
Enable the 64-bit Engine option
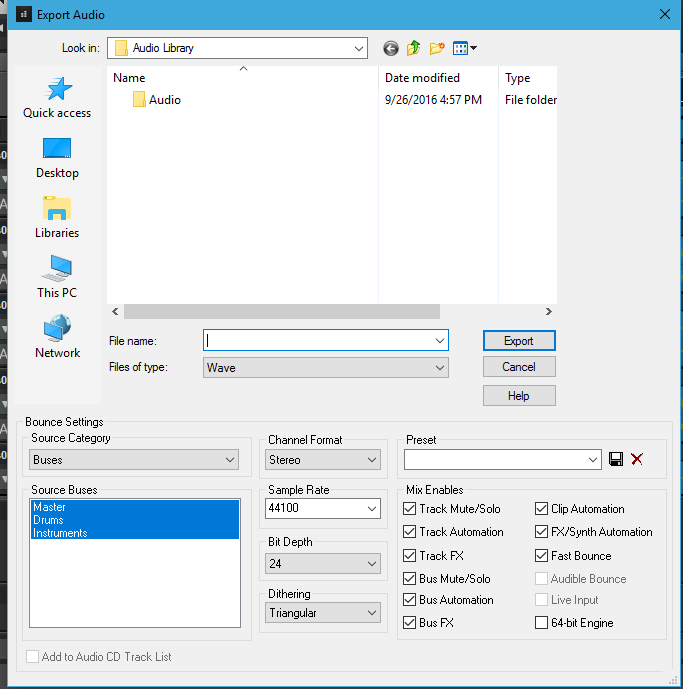coord(542,623)
